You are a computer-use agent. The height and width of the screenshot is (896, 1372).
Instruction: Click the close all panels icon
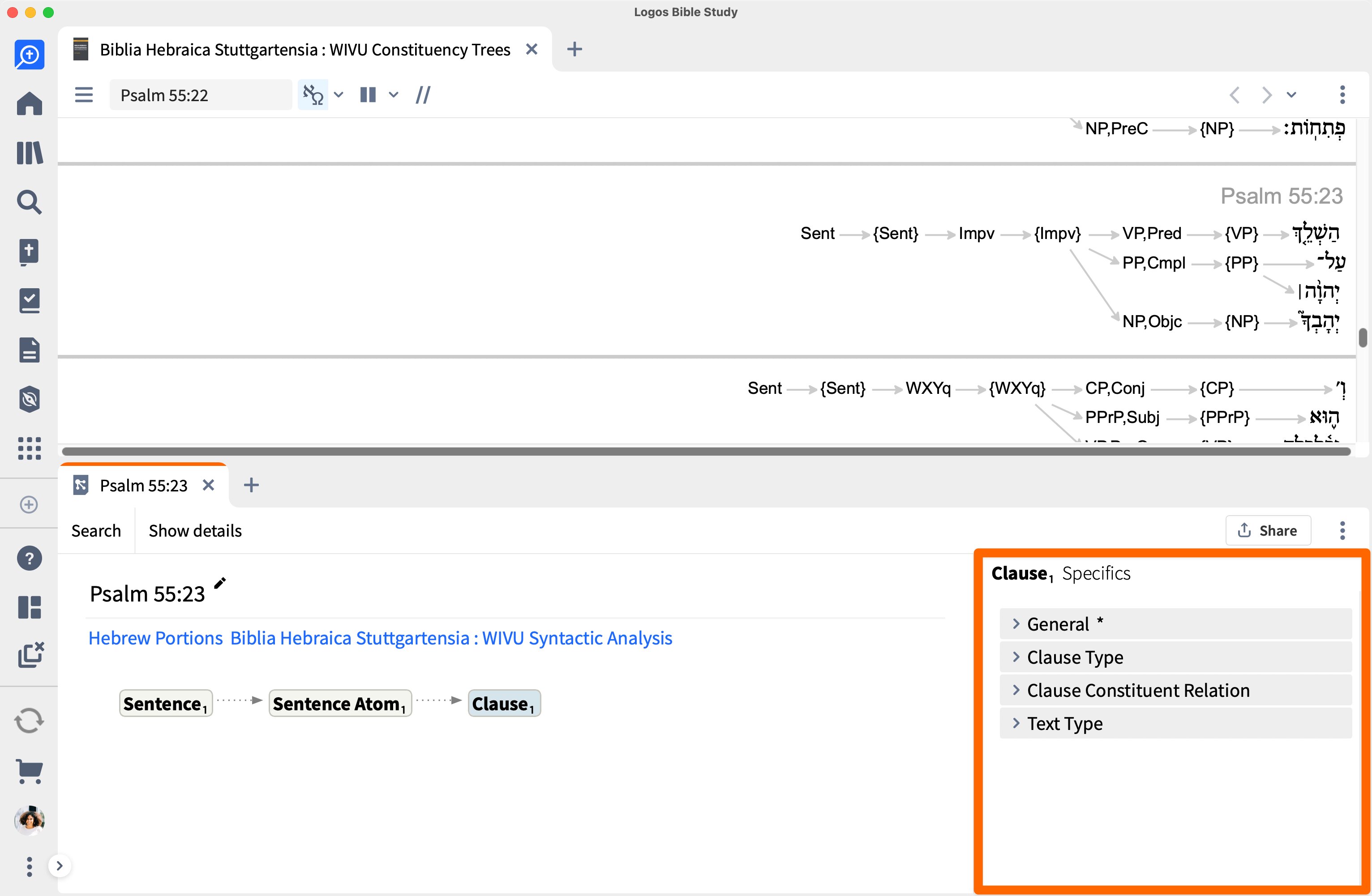pyautogui.click(x=30, y=655)
